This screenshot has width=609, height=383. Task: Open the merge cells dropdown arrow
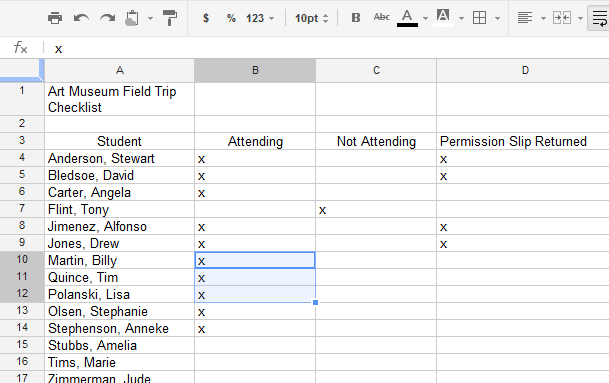[x=580, y=18]
